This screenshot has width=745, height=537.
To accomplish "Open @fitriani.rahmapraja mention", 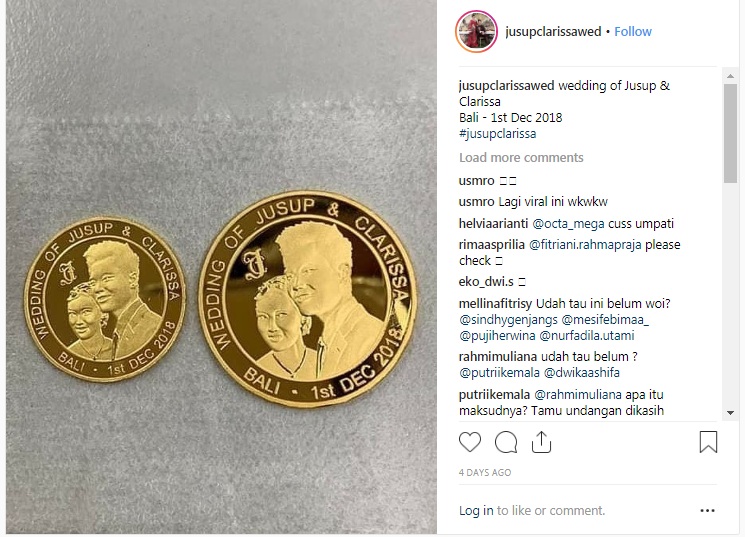I will 585,245.
